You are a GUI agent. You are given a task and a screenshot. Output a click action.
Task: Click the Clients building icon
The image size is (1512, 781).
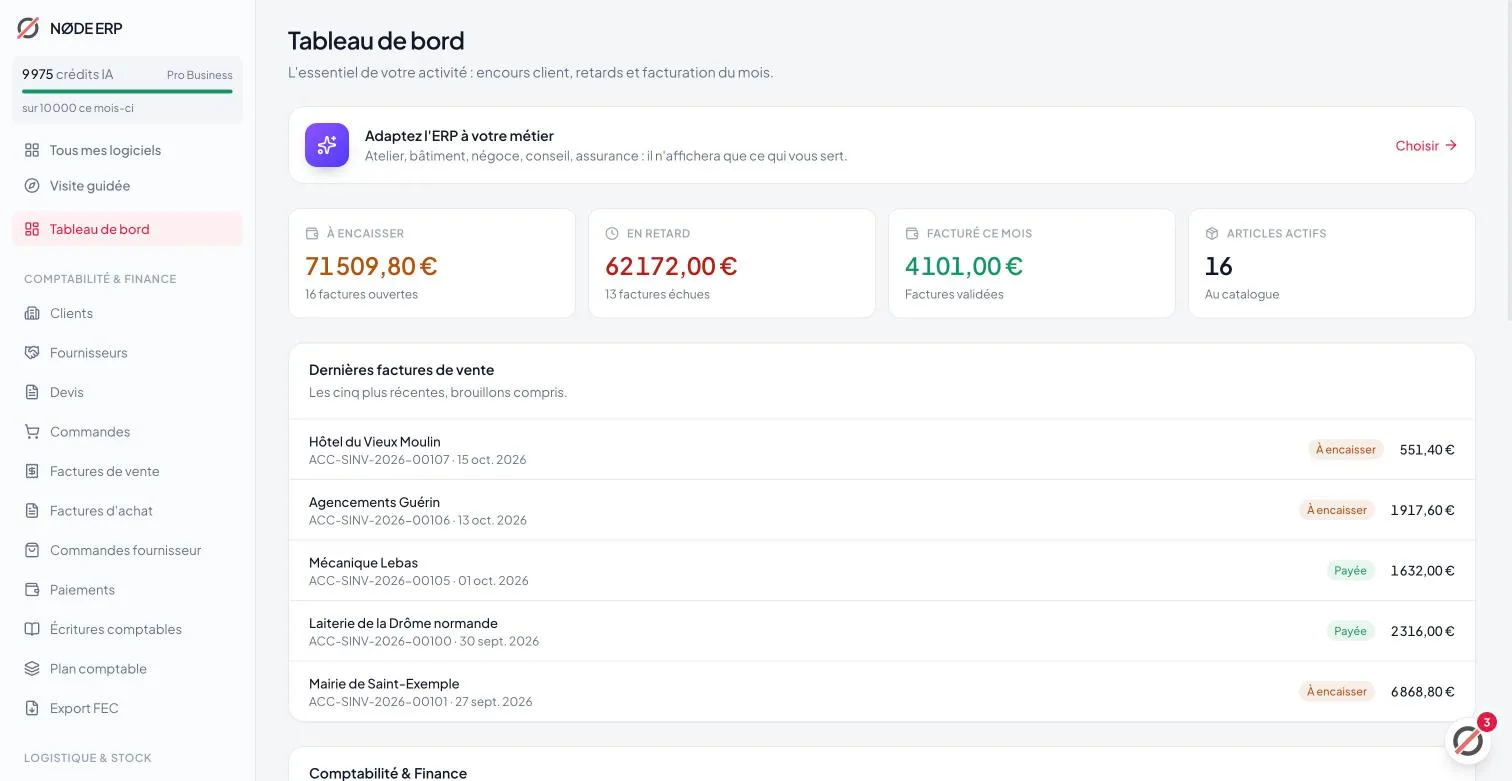tap(32, 313)
